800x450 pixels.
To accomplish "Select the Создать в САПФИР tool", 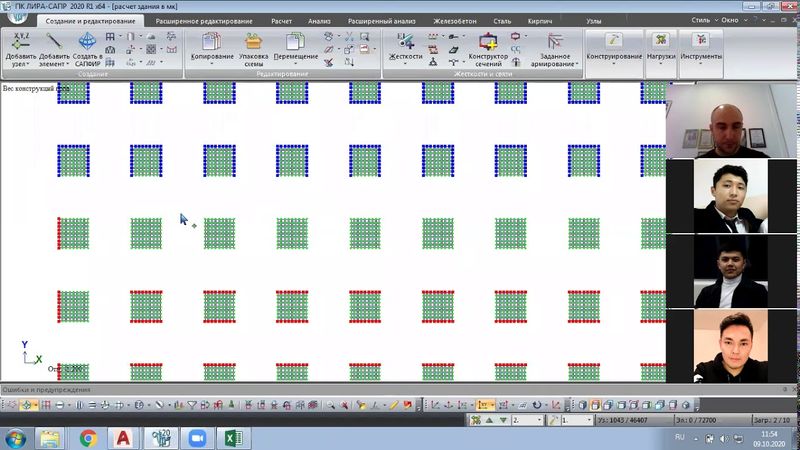I will click(x=88, y=42).
